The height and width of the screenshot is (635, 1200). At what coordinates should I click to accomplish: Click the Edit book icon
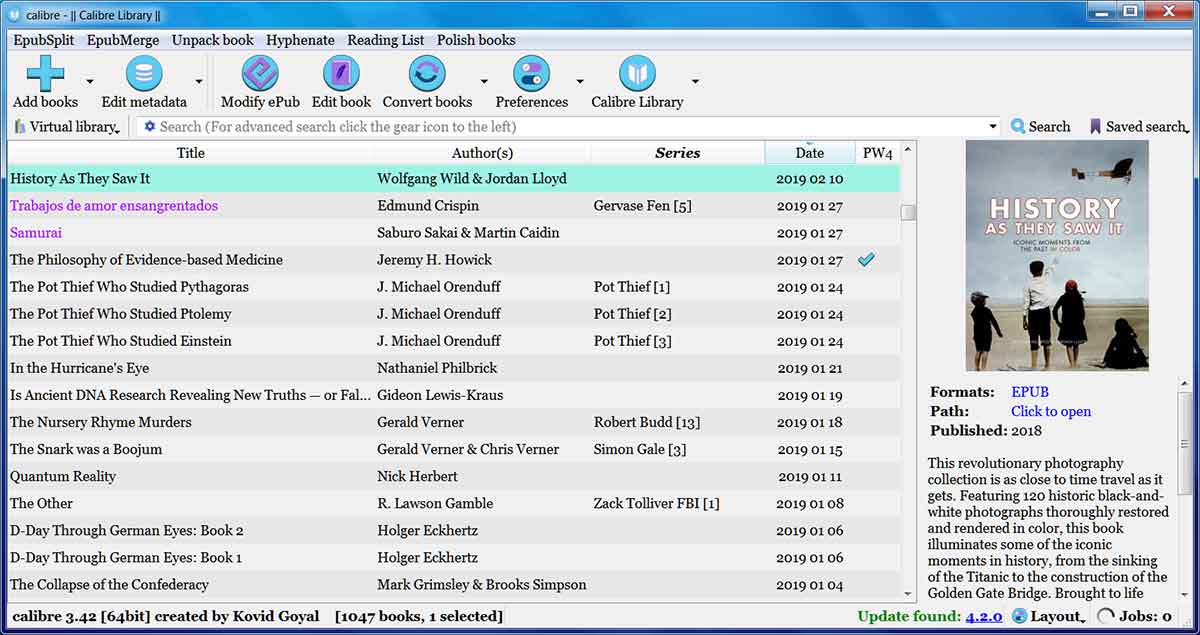pyautogui.click(x=341, y=74)
